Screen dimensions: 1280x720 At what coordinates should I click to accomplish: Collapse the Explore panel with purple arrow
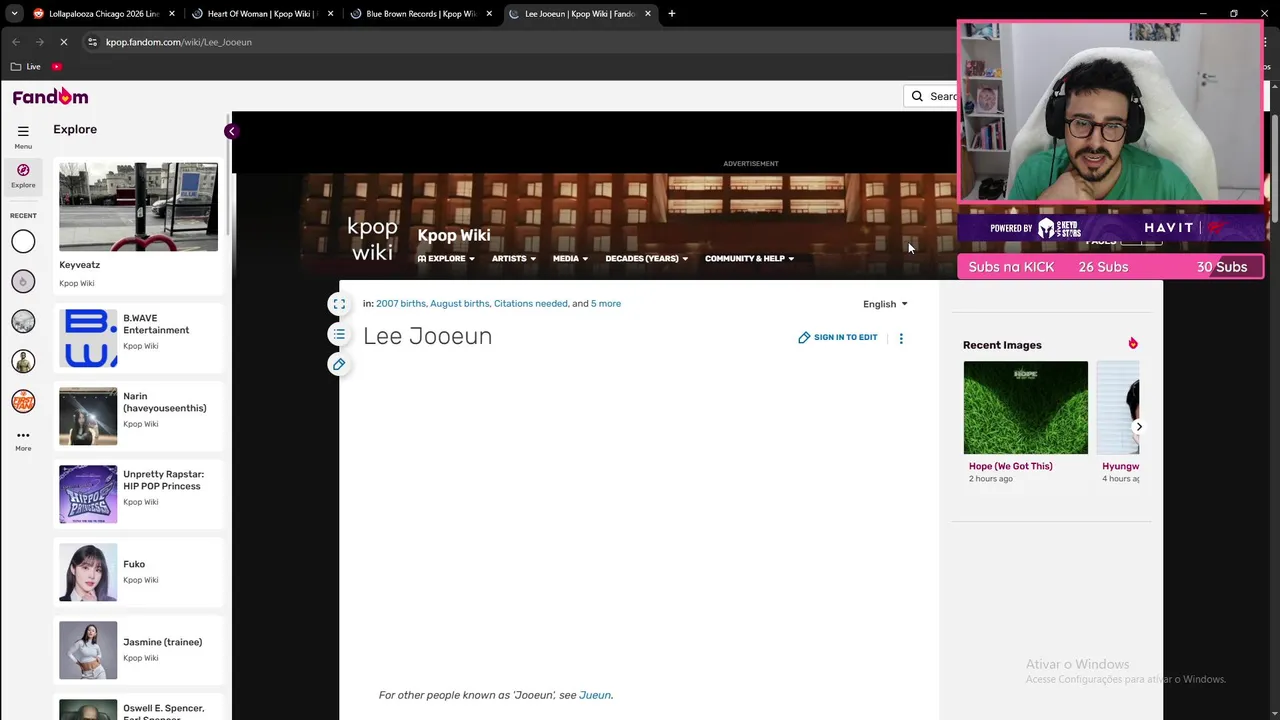point(231,131)
